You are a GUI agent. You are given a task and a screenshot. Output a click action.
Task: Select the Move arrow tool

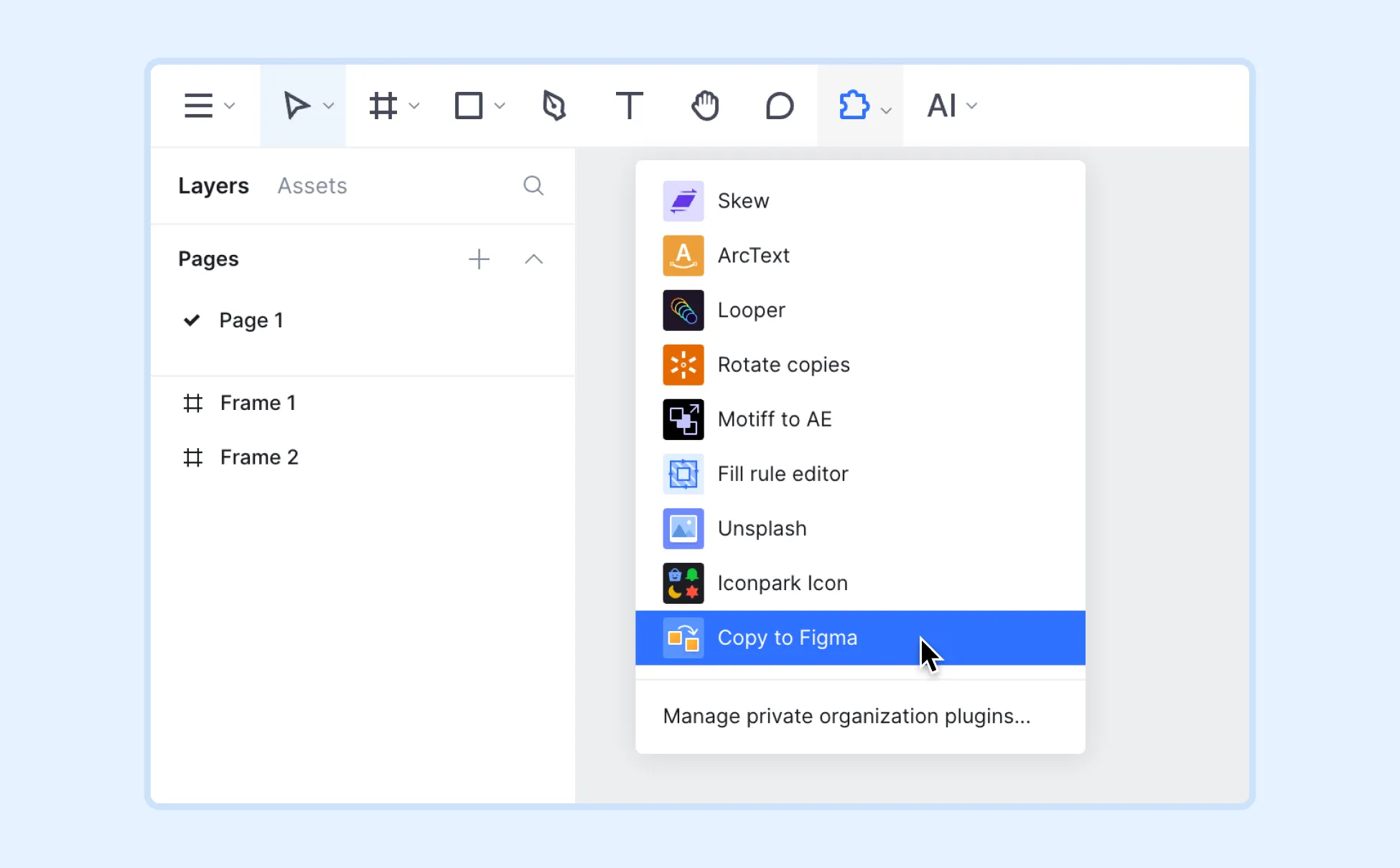tap(296, 106)
